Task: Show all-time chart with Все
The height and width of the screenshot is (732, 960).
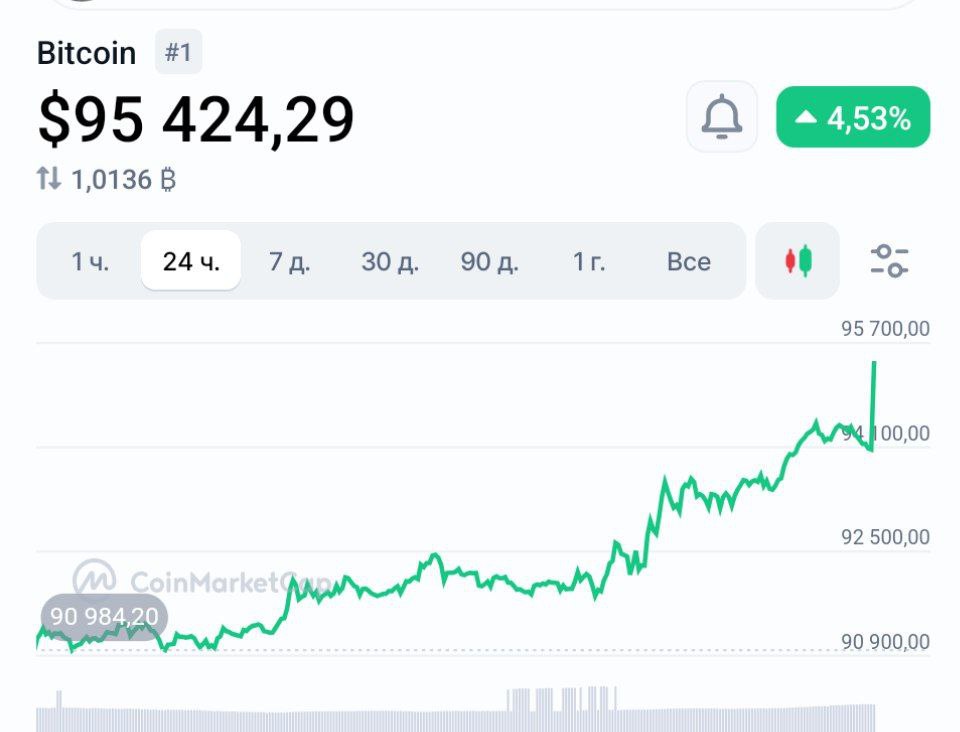Action: tap(689, 262)
